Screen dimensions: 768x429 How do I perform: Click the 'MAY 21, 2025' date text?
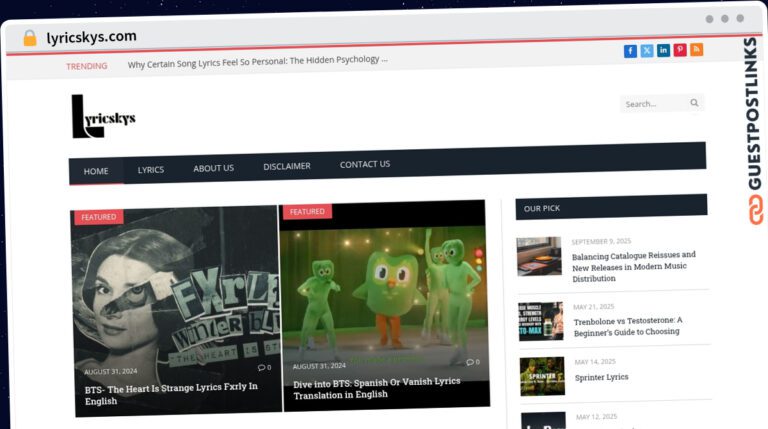[593, 307]
